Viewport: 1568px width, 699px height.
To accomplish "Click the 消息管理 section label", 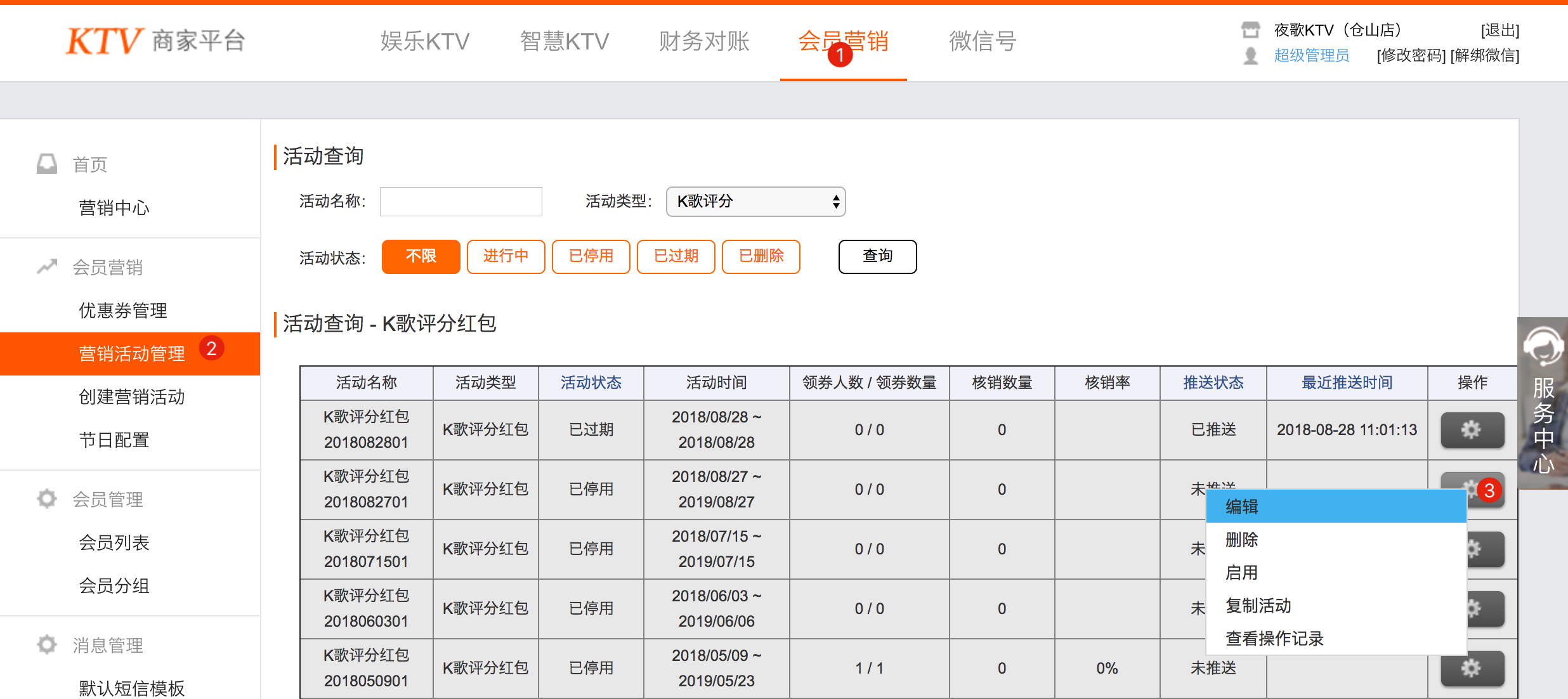I will [108, 645].
